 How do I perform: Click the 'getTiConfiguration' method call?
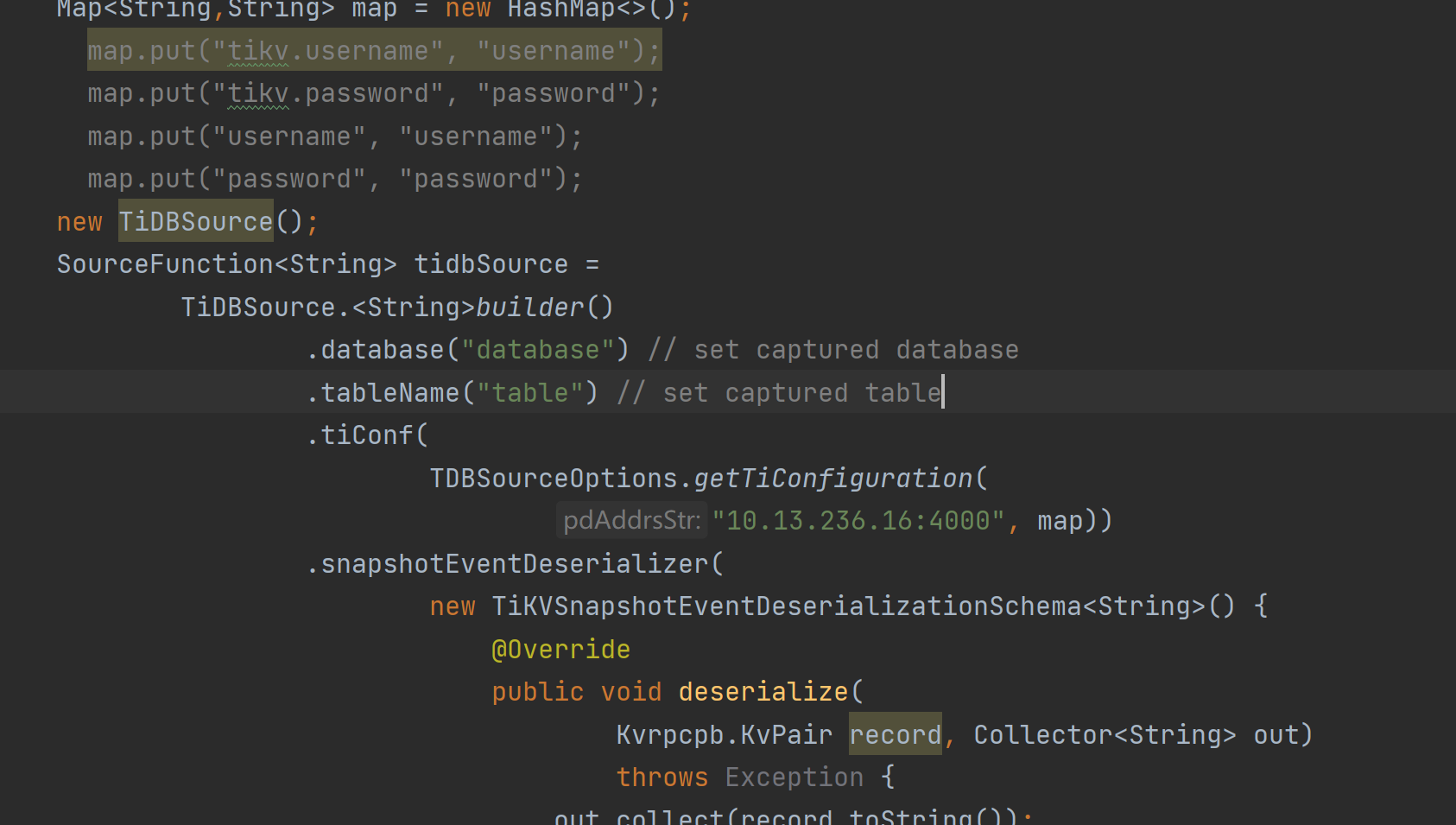(x=833, y=478)
